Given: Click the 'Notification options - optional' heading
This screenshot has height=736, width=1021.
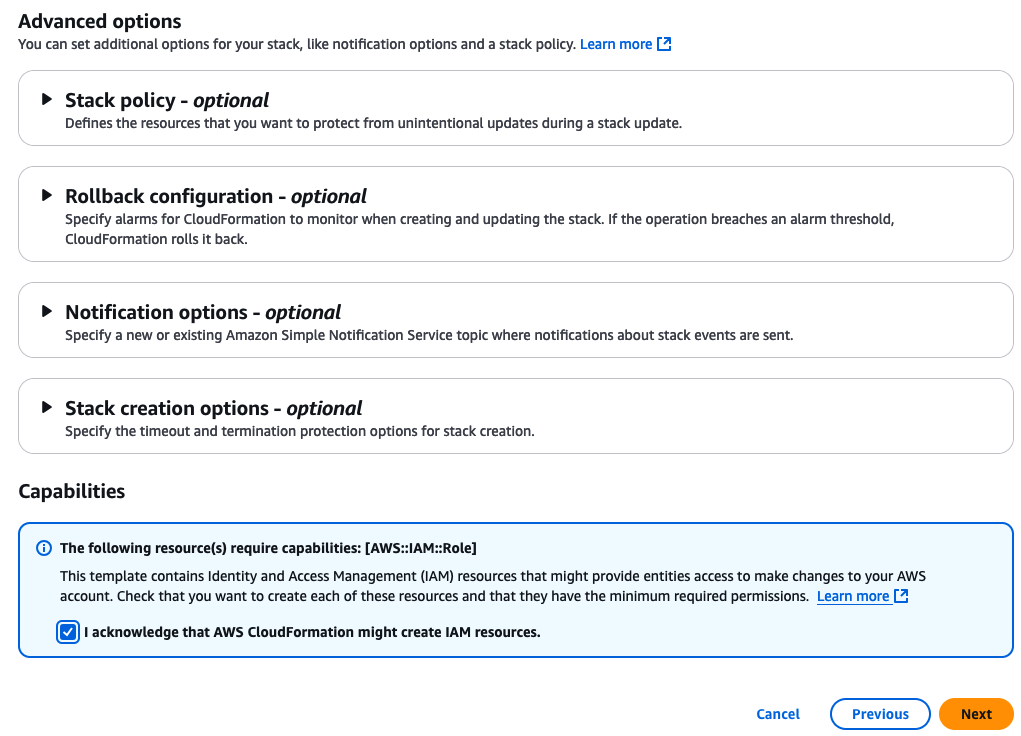Looking at the screenshot, I should pyautogui.click(x=203, y=312).
